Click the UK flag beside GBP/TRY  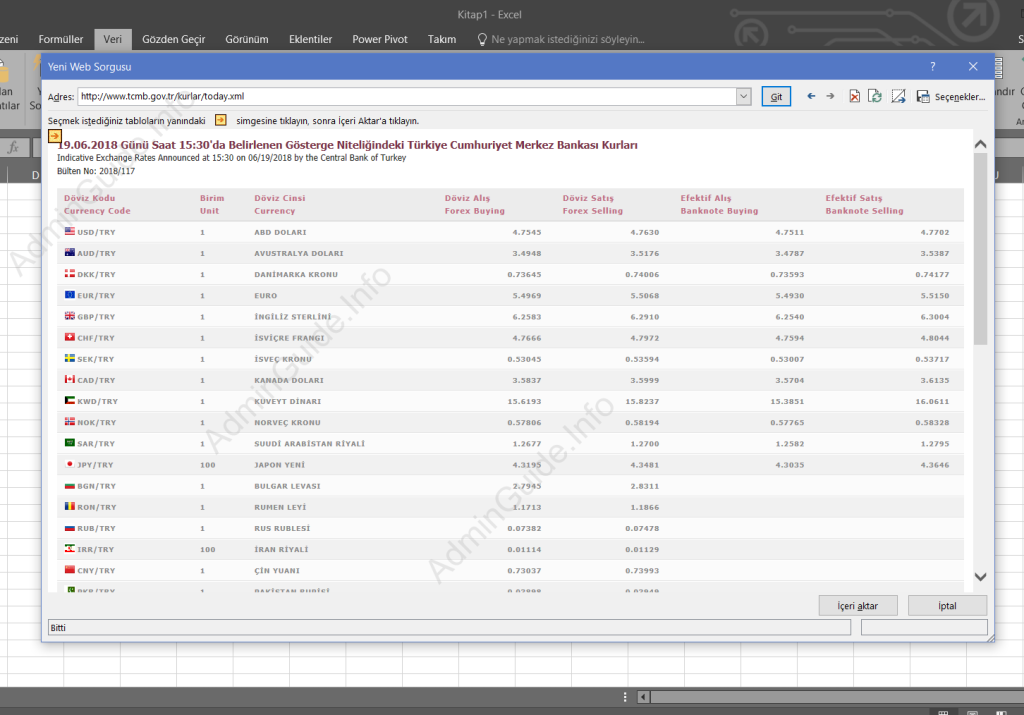point(70,315)
